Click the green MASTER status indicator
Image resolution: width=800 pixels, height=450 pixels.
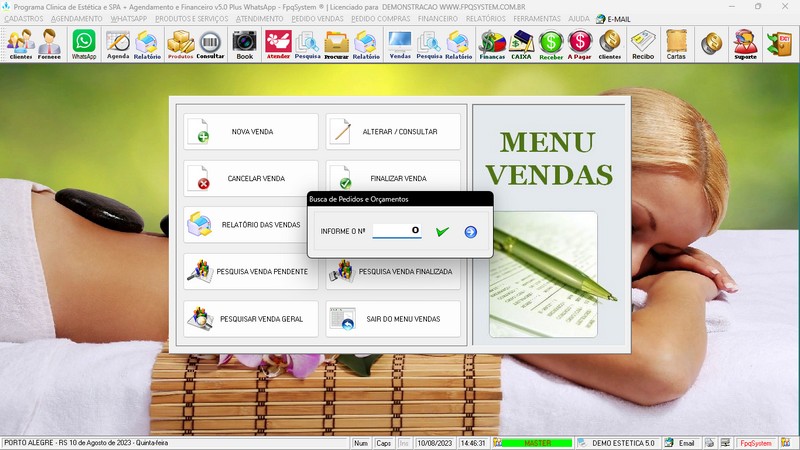pos(537,443)
